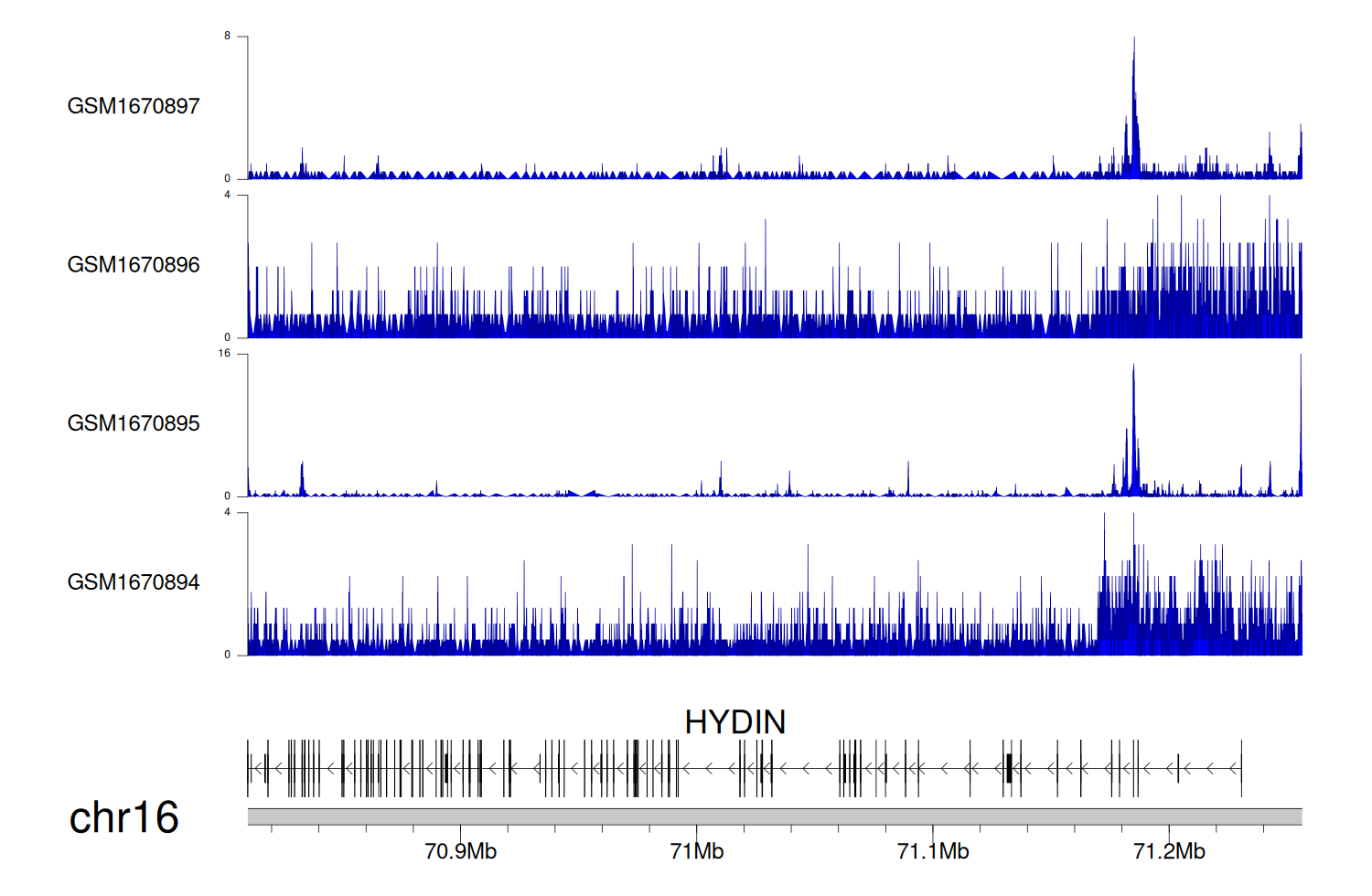1372x896 pixels.
Task: Click the gray chromosome ideogram bar
Action: point(774,816)
